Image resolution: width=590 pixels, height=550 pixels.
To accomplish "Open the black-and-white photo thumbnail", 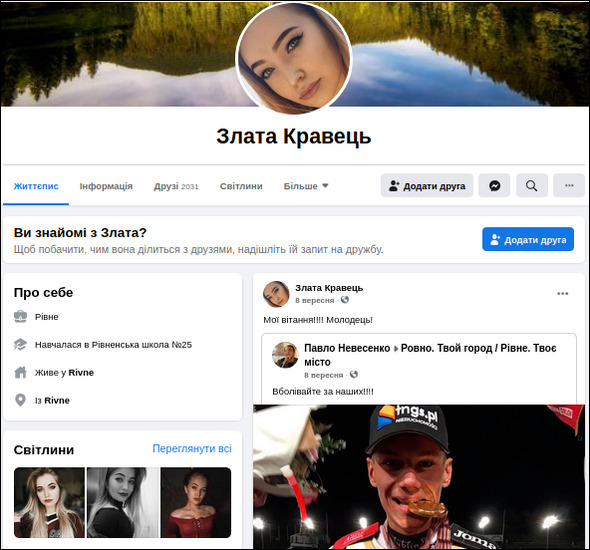I will pos(123,503).
